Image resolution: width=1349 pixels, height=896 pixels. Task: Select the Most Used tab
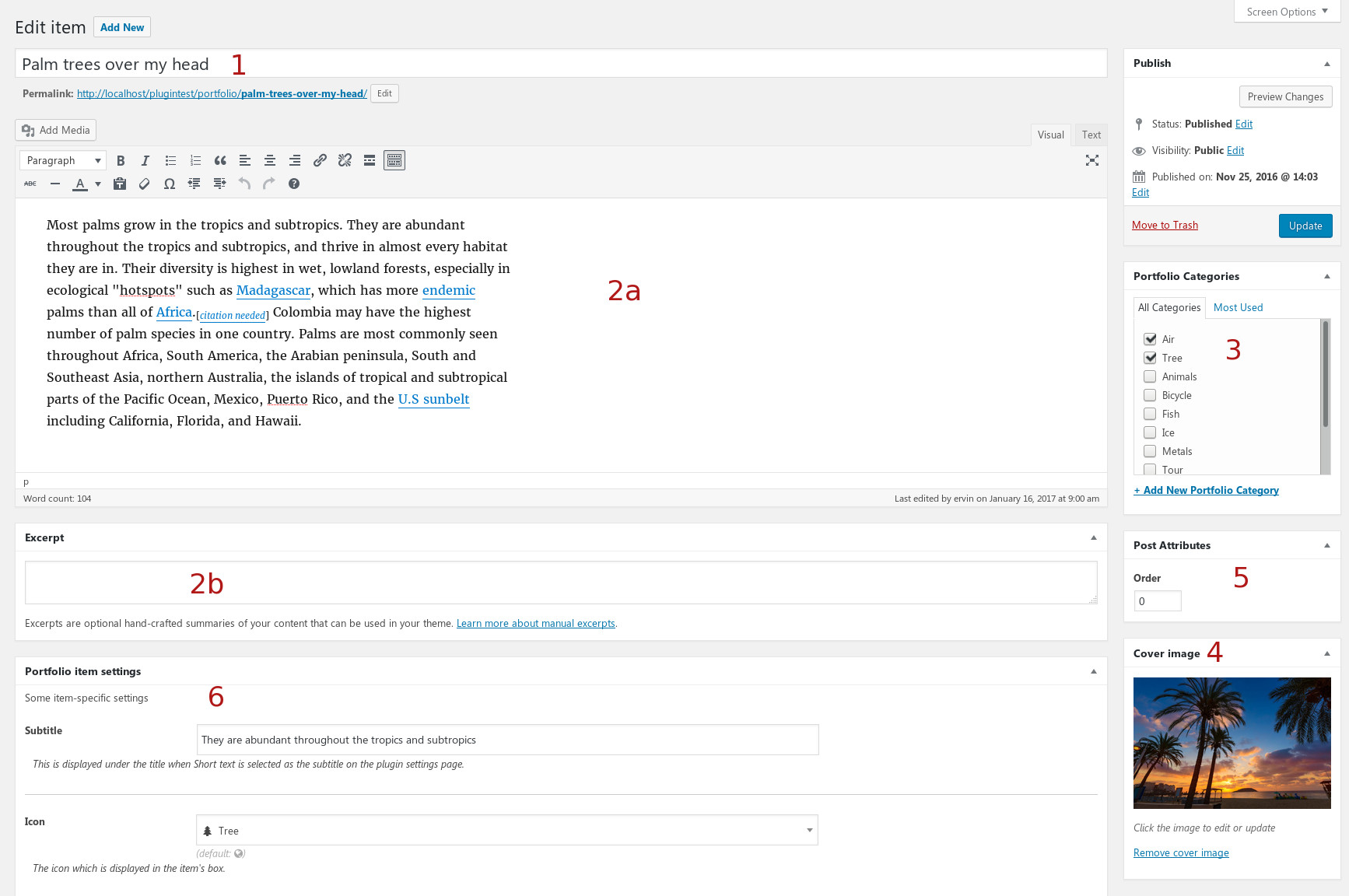pyautogui.click(x=1238, y=307)
